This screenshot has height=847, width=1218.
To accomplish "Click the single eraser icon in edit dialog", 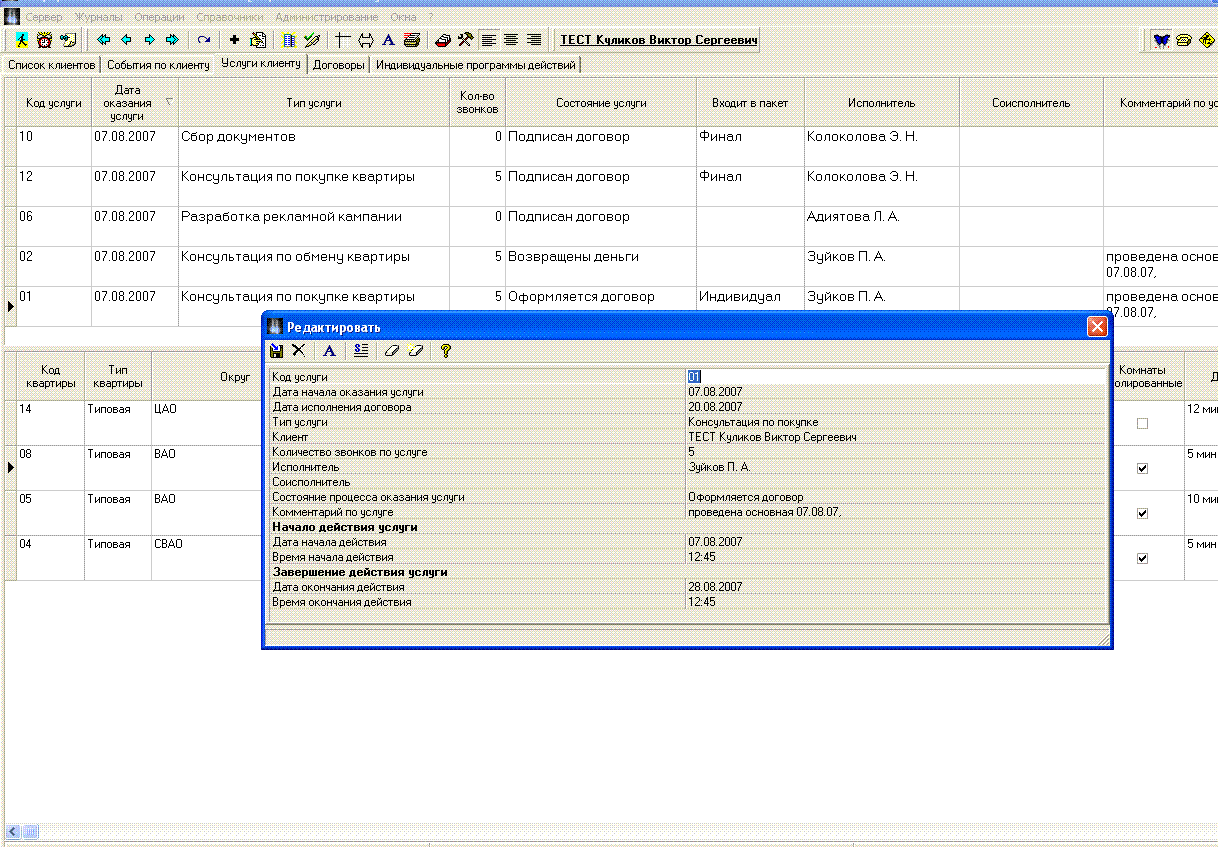I will point(392,350).
